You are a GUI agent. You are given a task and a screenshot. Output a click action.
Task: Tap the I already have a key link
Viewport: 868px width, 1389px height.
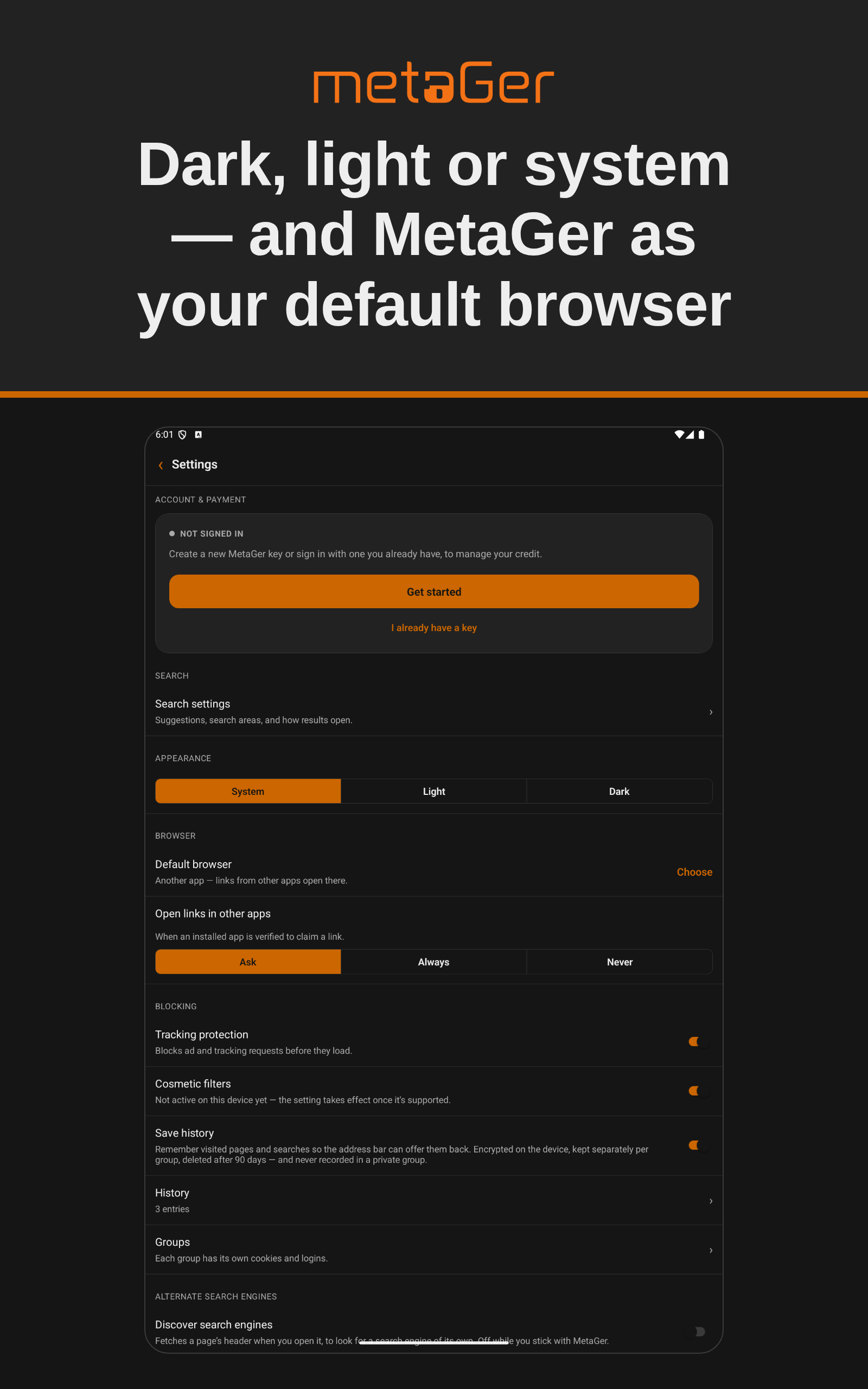pyautogui.click(x=434, y=628)
